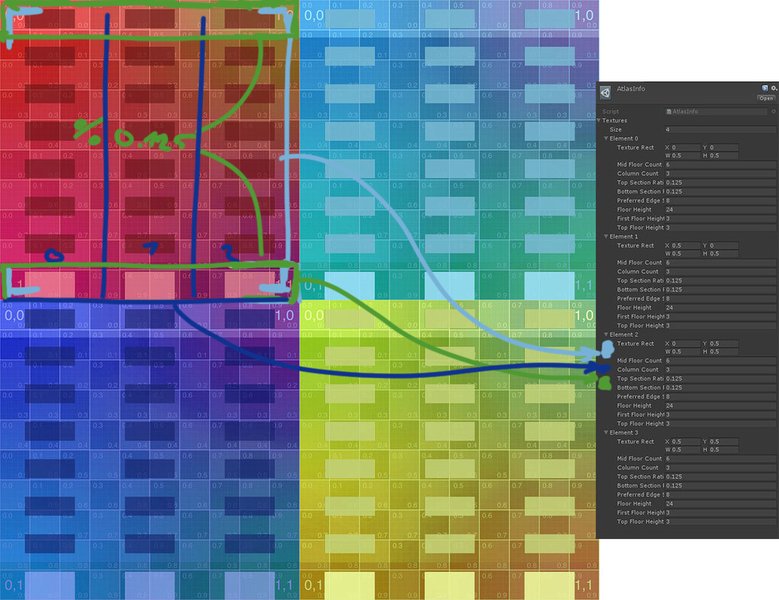Edit Element 0 Mid Floor Count field
Viewport: 779px width, 600px height.
tap(720, 164)
